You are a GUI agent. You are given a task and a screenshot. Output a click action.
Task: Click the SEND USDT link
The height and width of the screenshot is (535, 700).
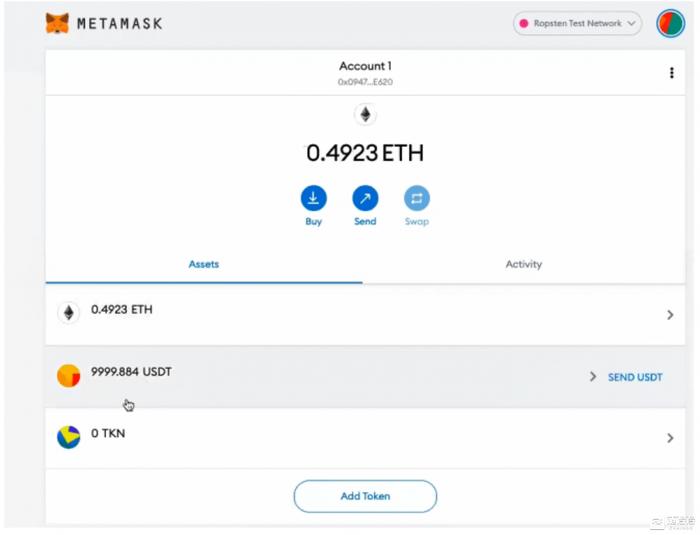tap(635, 377)
